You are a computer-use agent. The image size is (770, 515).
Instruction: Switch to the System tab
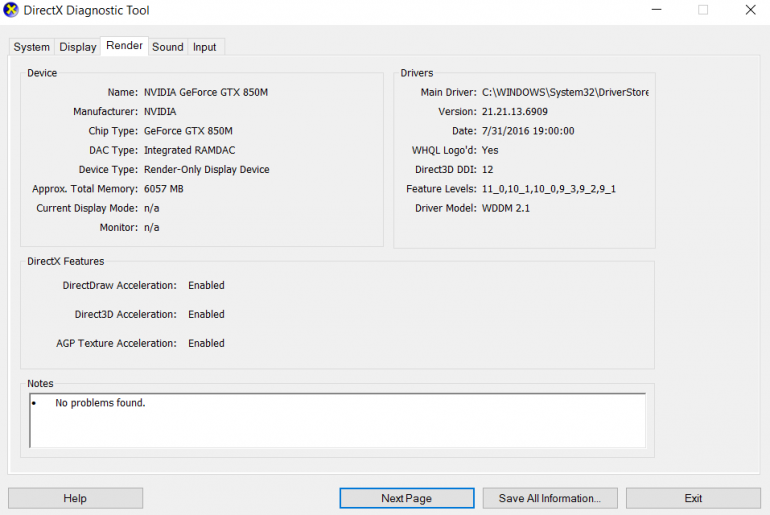[x=31, y=47]
